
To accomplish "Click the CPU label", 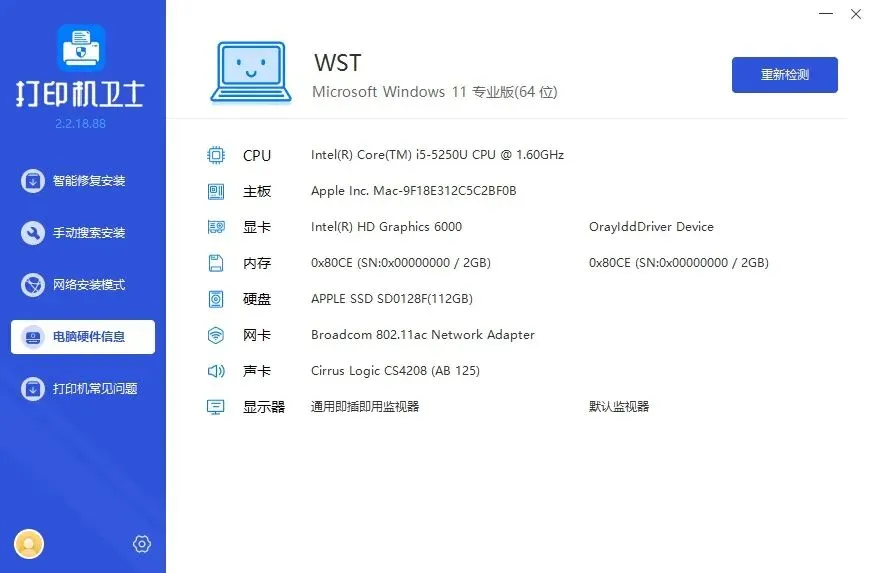I will 257,155.
